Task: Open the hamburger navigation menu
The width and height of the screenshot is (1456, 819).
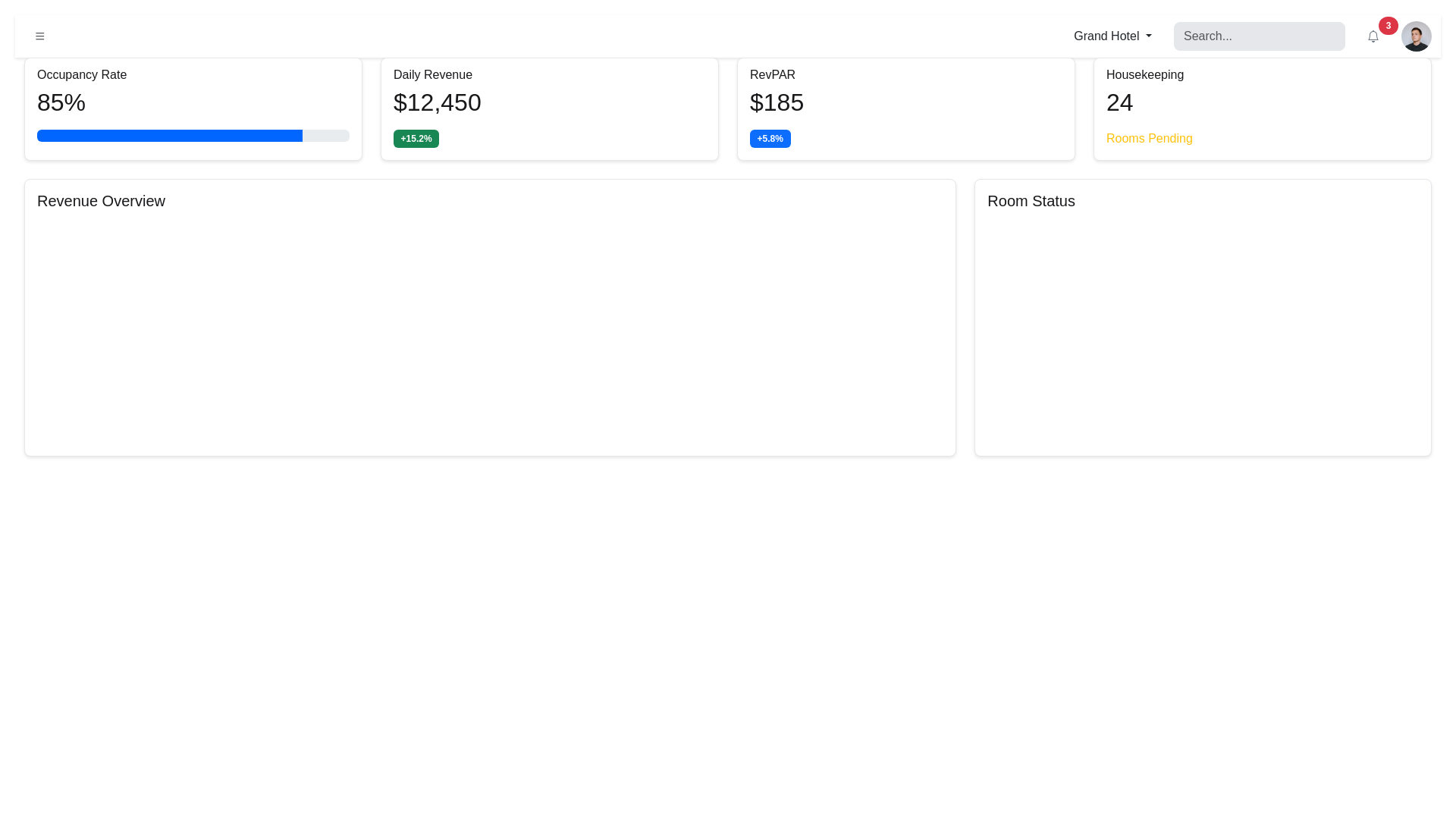Action: click(x=39, y=36)
